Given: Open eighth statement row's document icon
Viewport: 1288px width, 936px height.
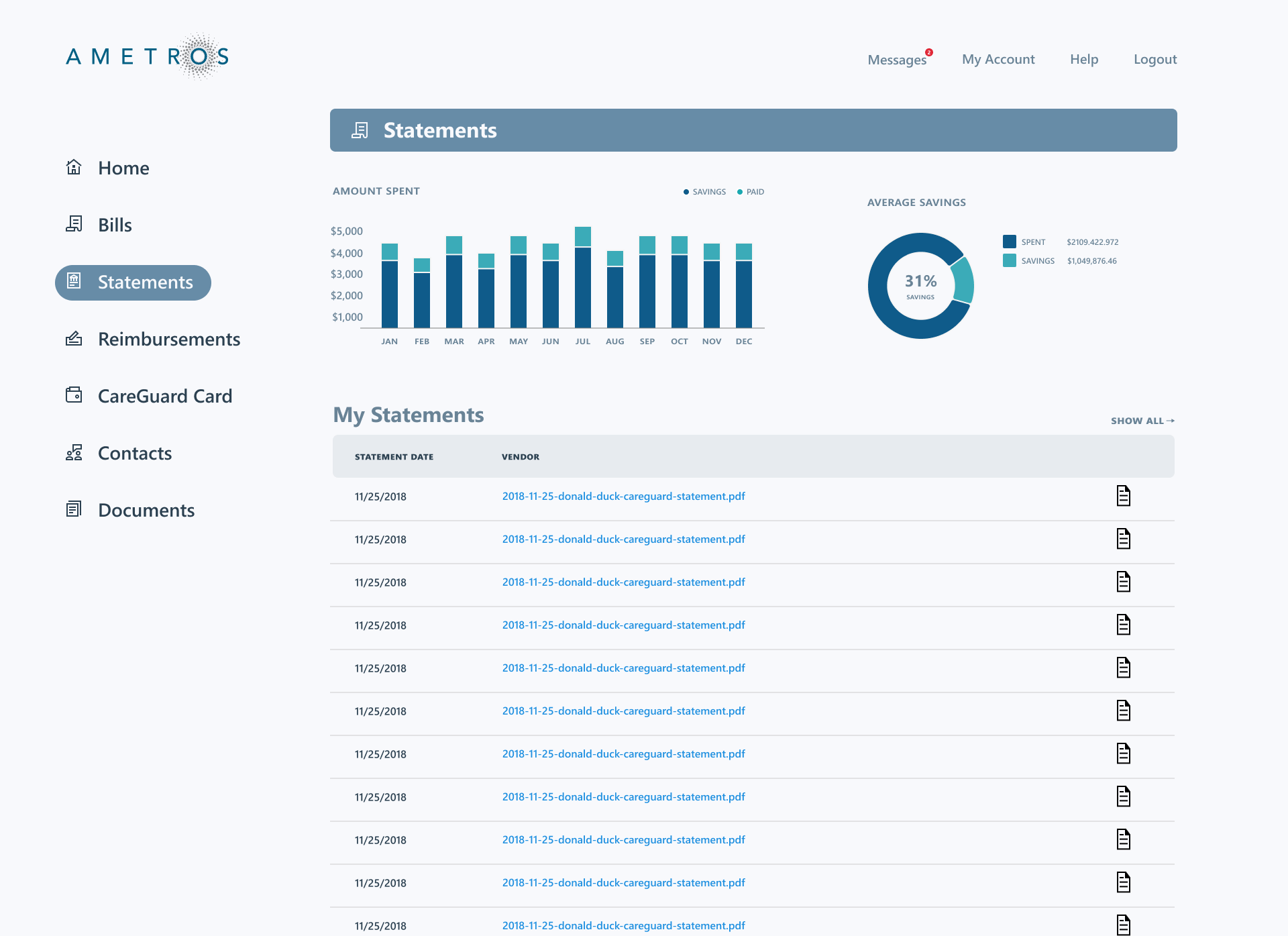Looking at the screenshot, I should click(1124, 796).
